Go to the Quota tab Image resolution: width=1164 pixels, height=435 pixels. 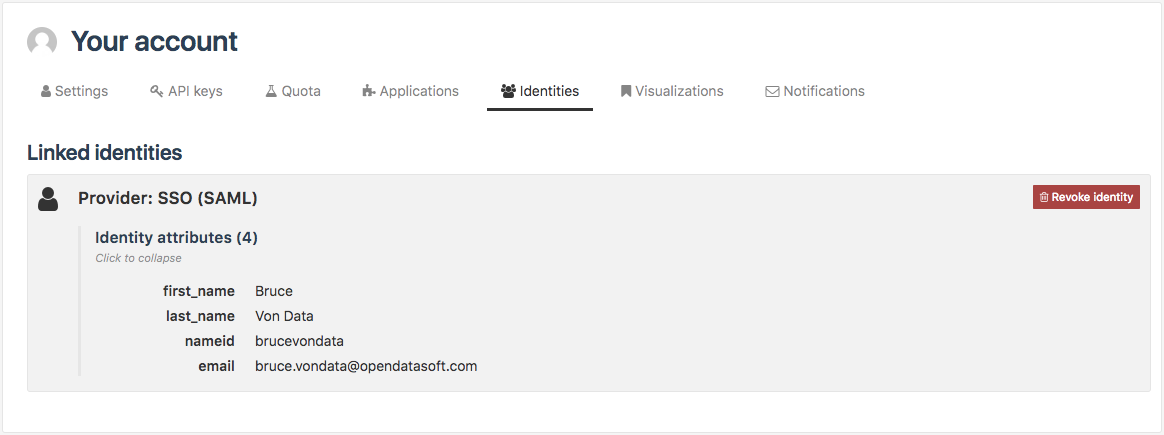click(x=301, y=91)
